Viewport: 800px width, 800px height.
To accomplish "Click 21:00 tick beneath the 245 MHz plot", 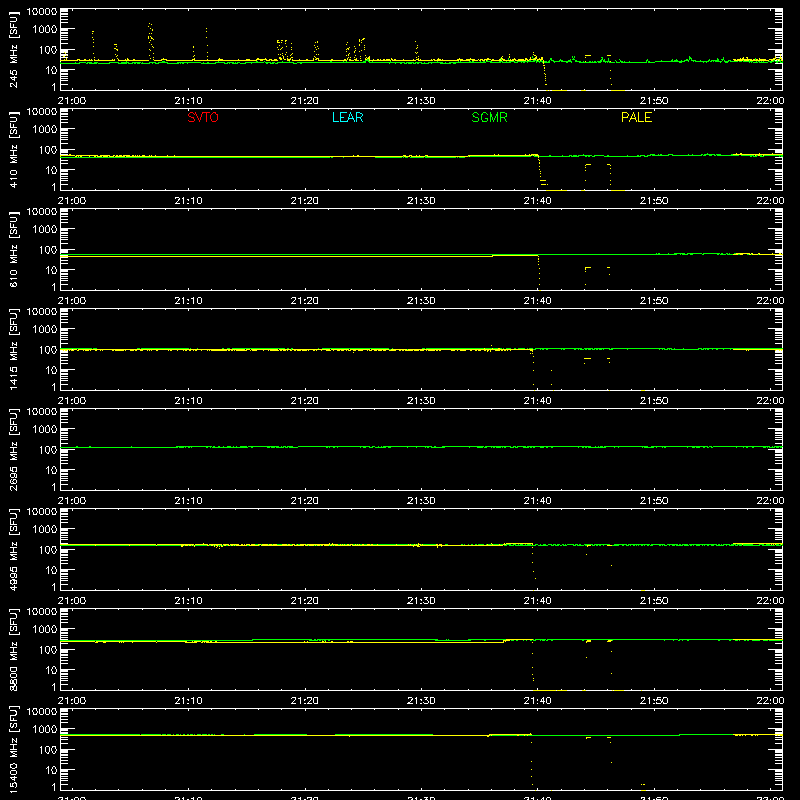I will point(72,101).
